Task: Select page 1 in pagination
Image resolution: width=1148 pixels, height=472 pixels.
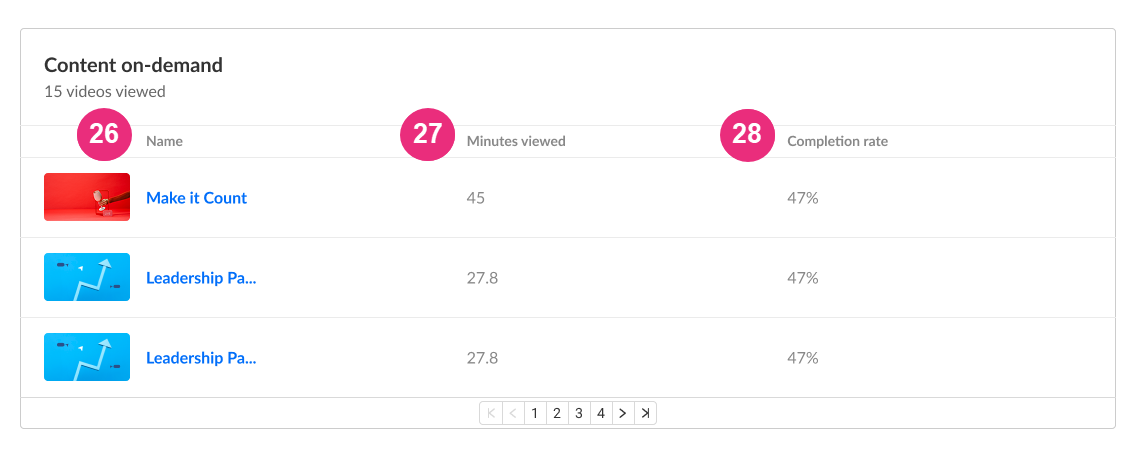Action: click(535, 413)
